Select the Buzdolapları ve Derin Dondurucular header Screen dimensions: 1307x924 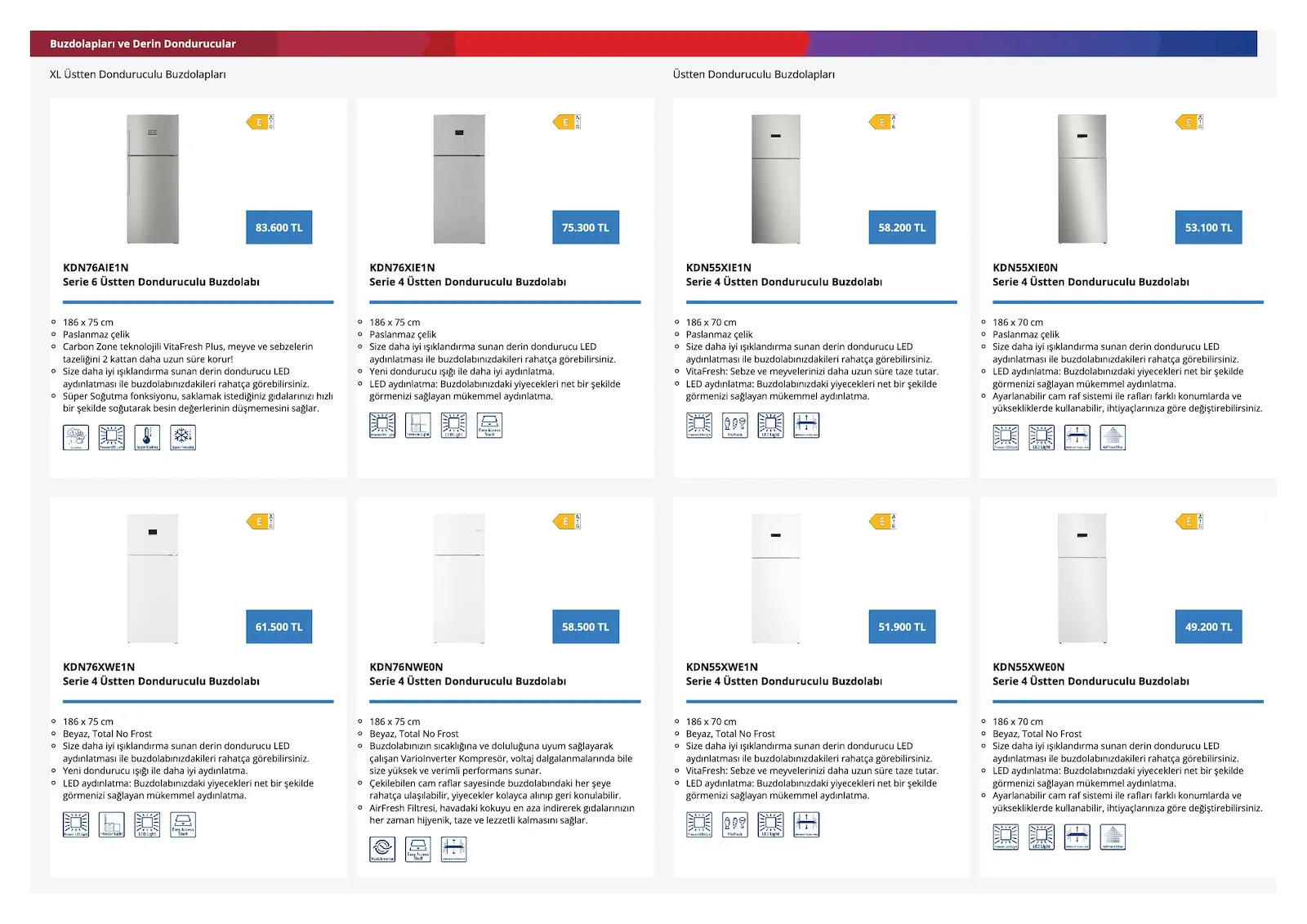[143, 44]
